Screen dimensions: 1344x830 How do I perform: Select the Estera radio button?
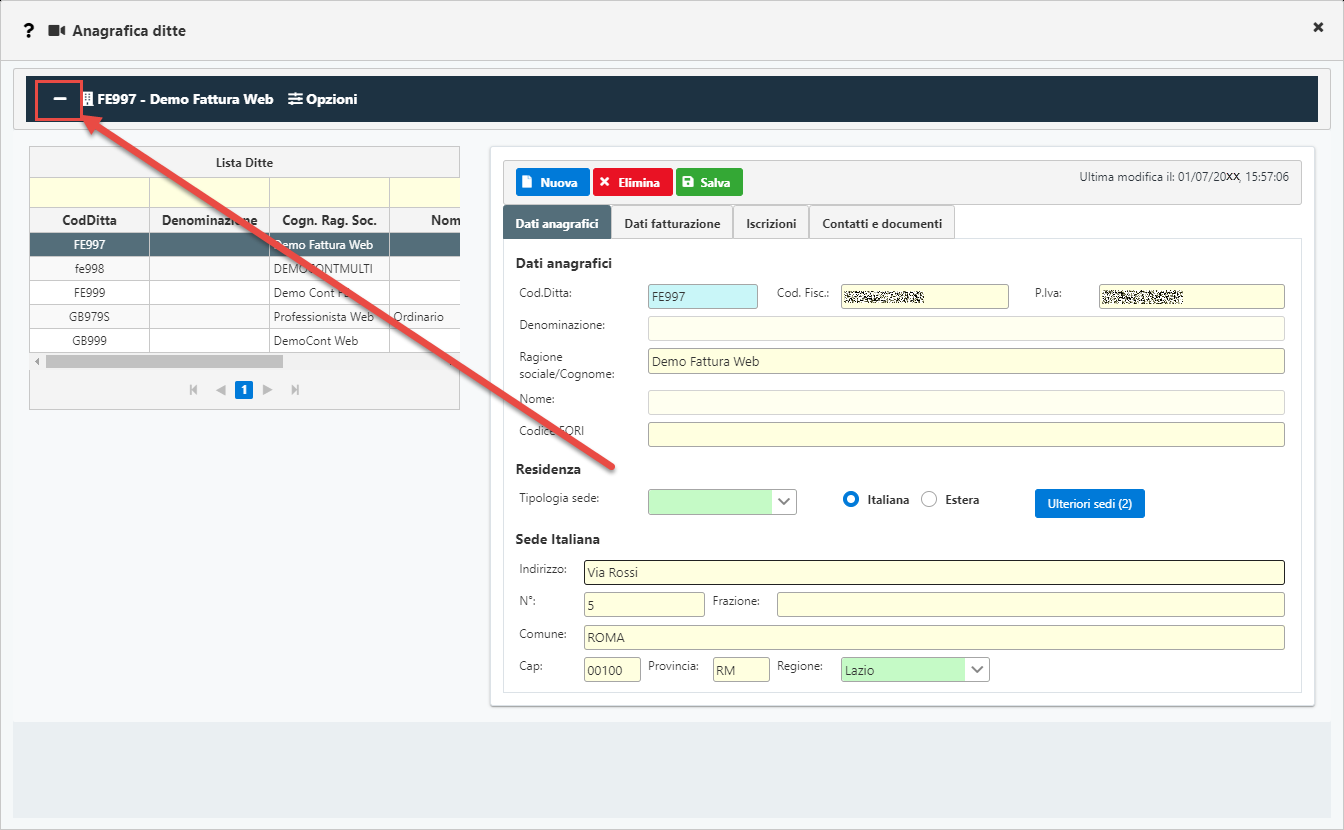[x=929, y=500]
